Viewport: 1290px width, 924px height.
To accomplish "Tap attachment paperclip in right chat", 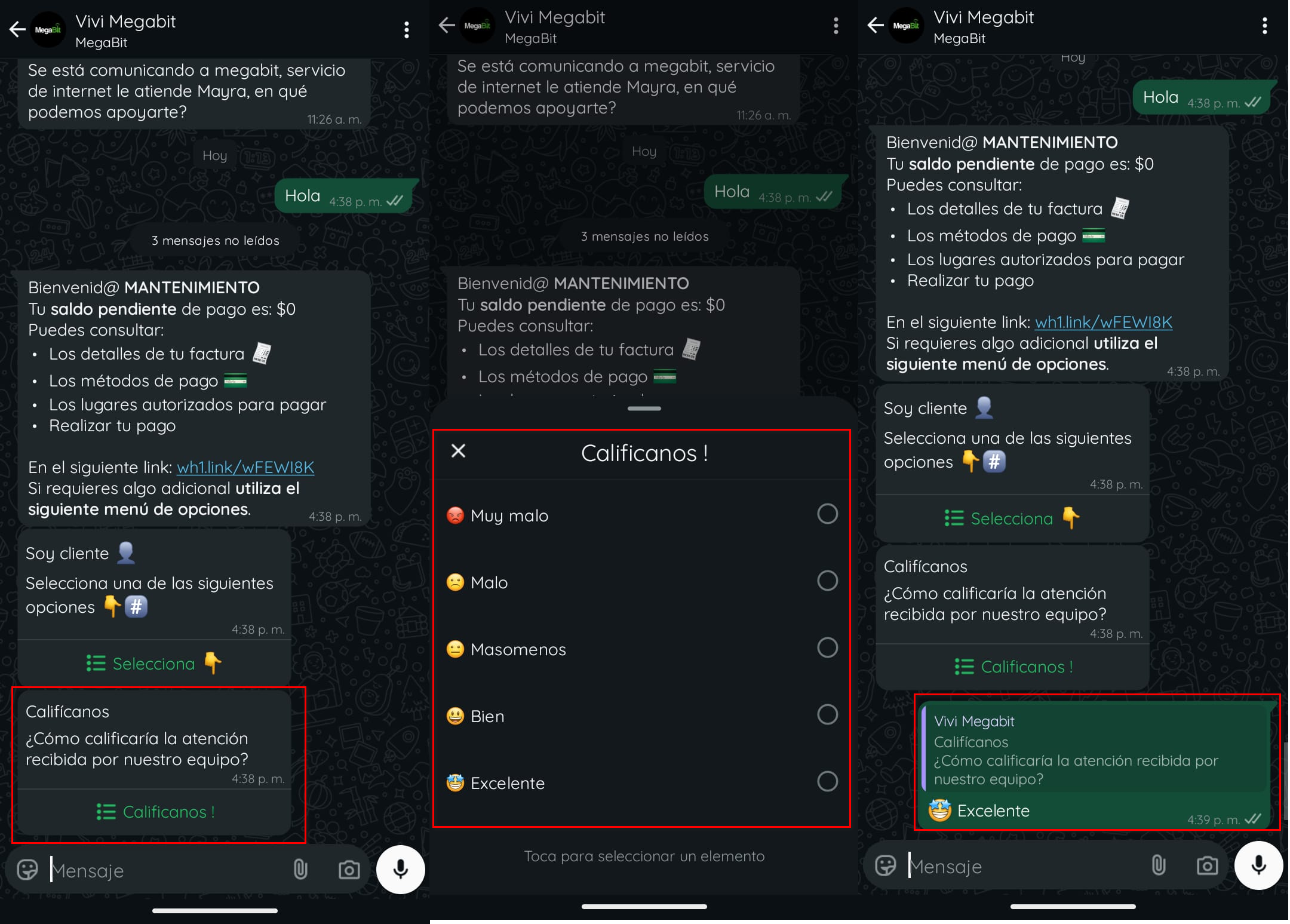I will [x=1159, y=865].
